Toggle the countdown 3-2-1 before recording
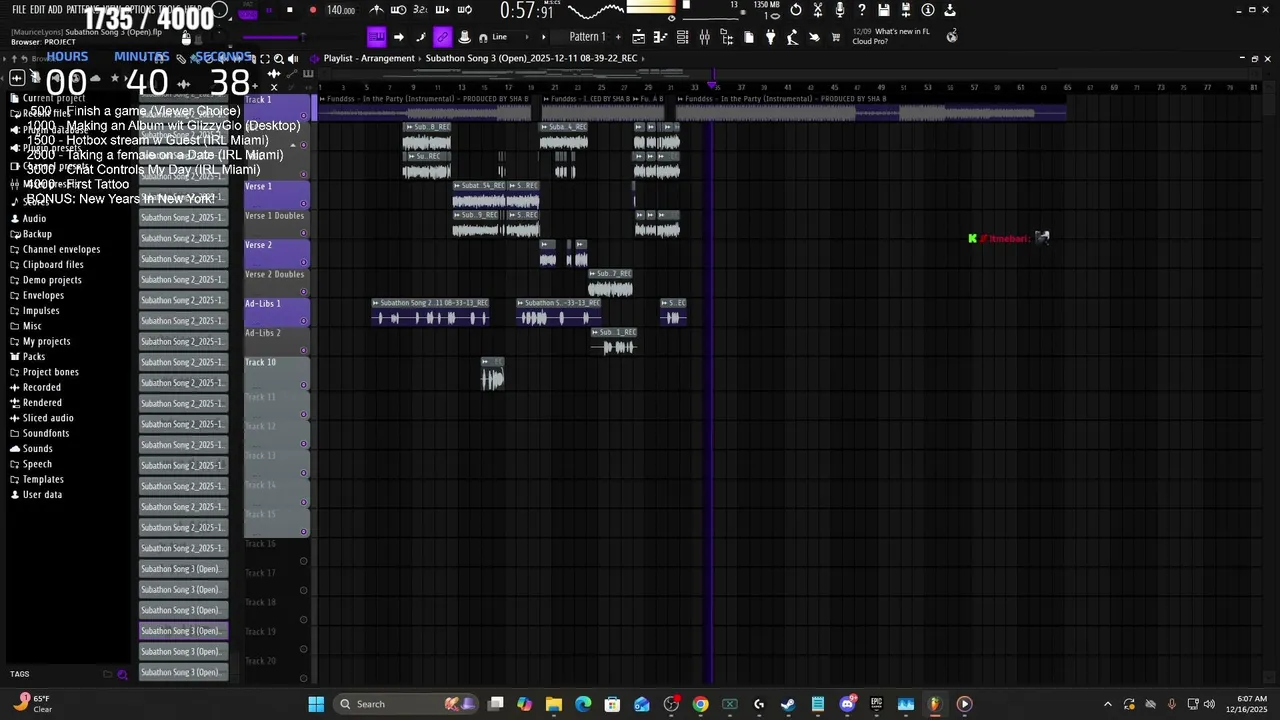 tap(420, 10)
